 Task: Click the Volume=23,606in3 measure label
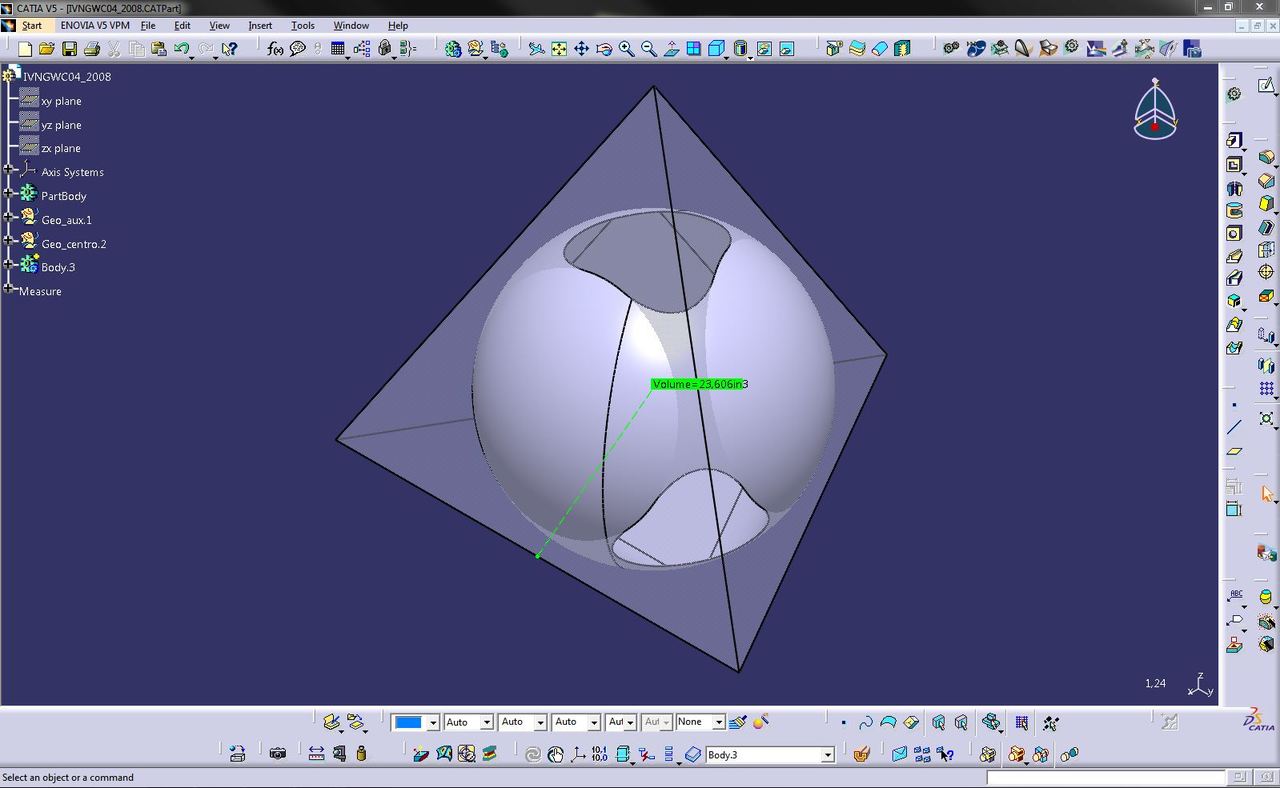(700, 384)
